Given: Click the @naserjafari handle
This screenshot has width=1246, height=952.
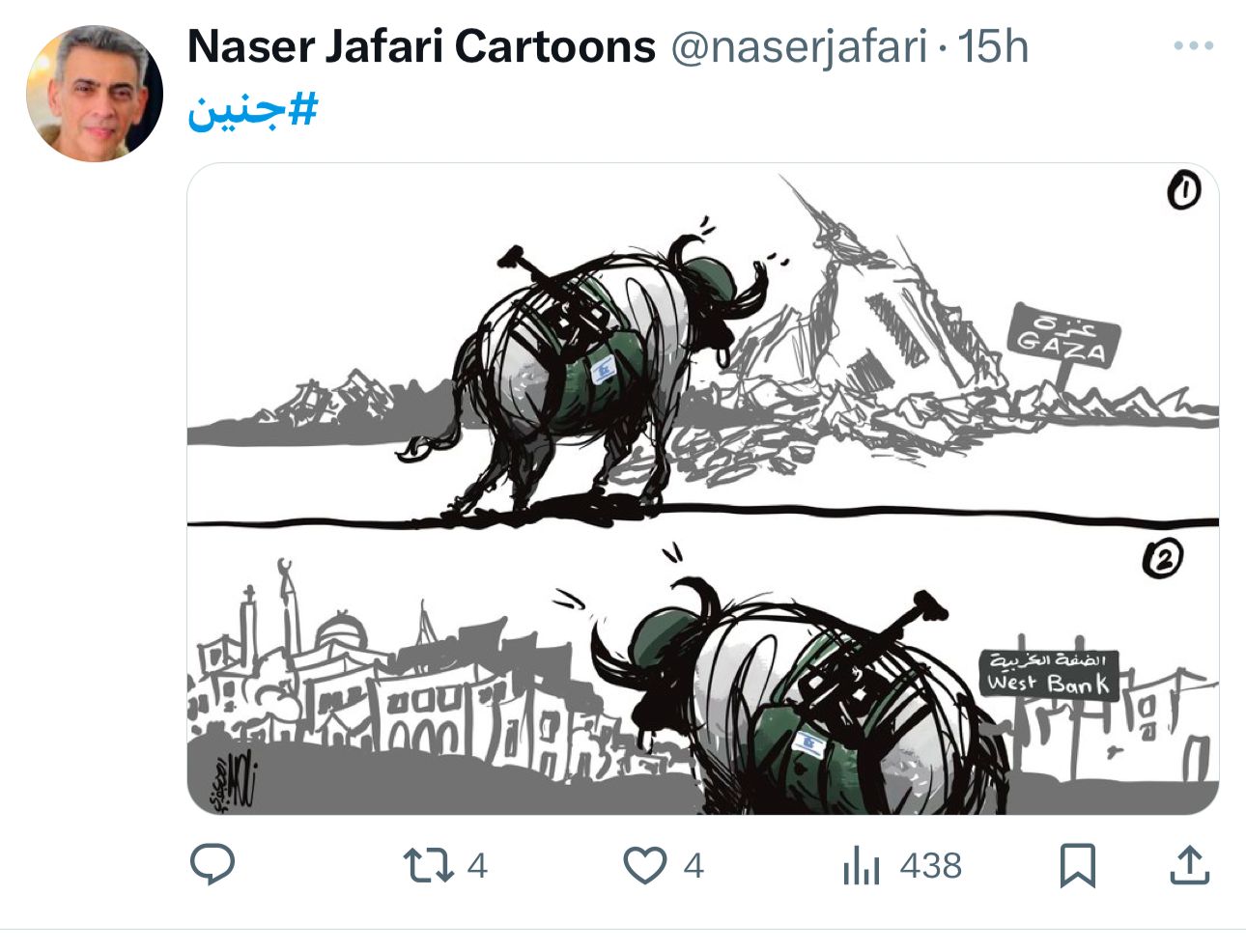Looking at the screenshot, I should coord(799,48).
